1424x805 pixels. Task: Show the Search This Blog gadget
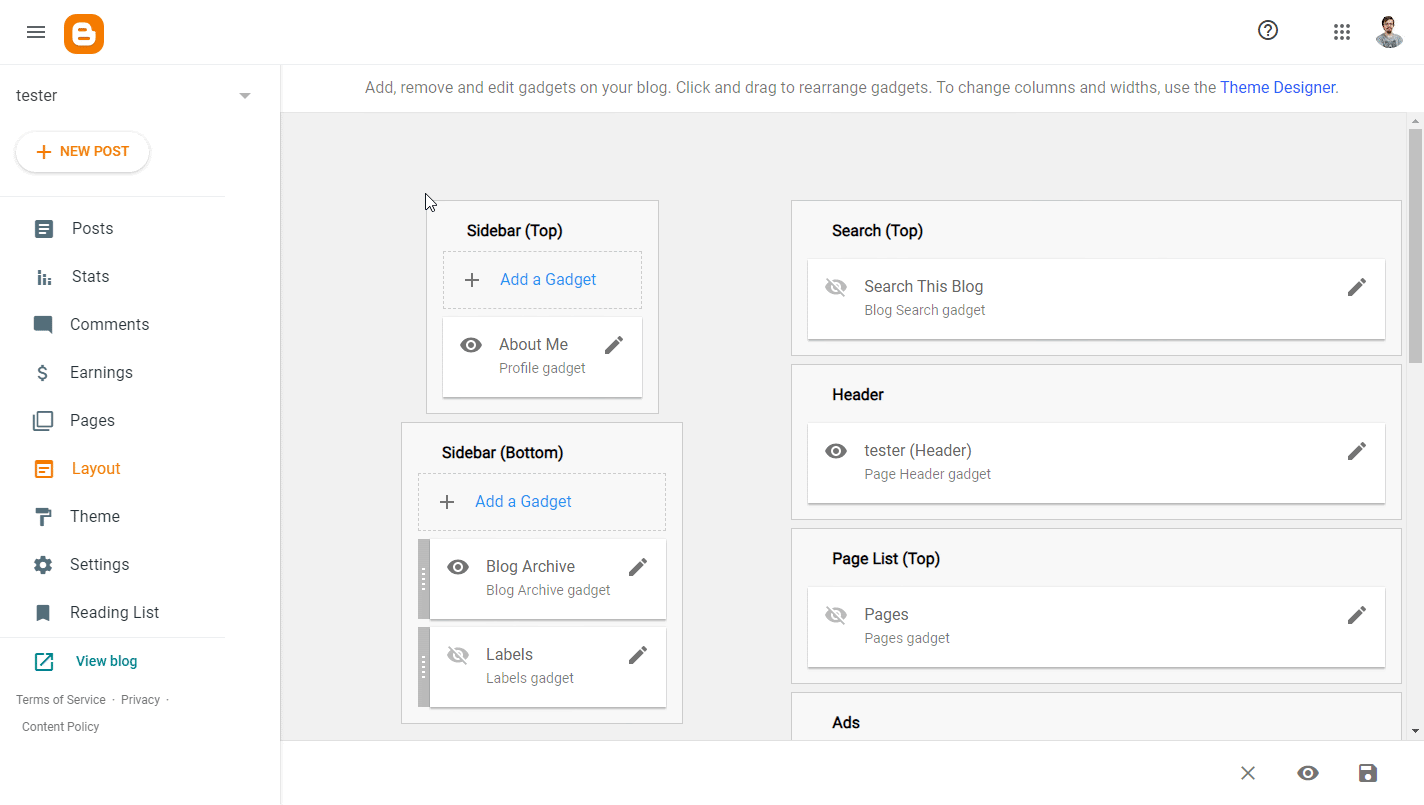pyautogui.click(x=835, y=287)
